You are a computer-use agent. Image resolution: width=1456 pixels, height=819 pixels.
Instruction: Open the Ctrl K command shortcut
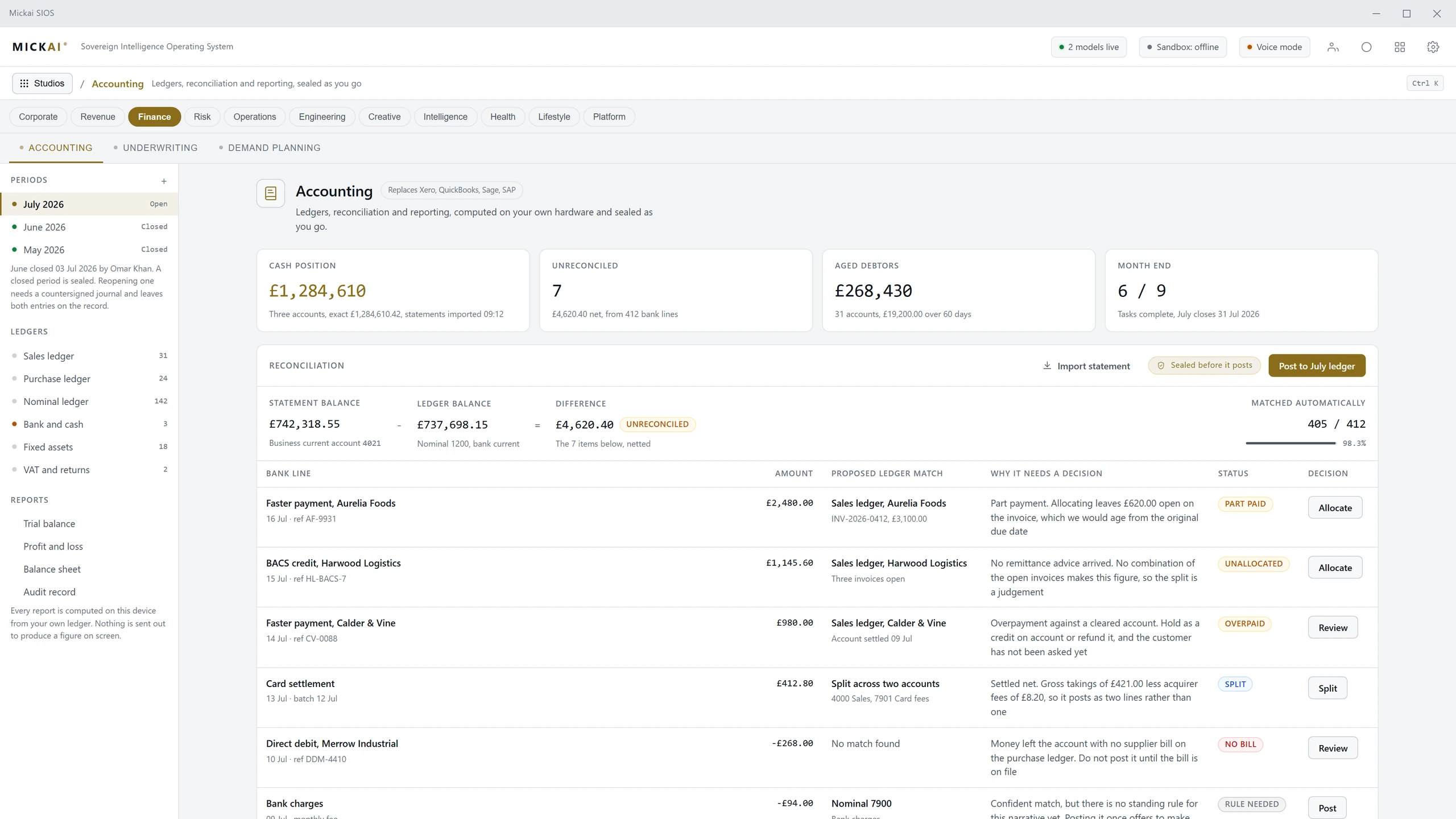[1425, 83]
